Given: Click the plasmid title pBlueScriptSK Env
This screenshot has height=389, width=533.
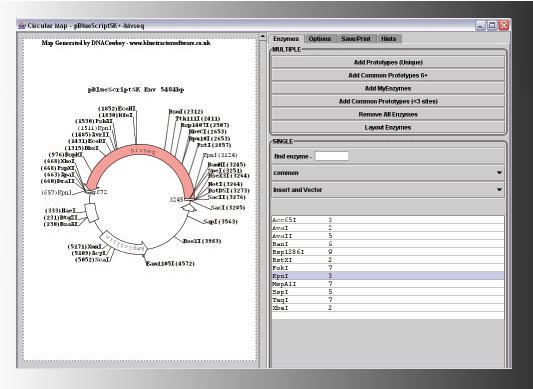Looking at the screenshot, I should [136, 90].
